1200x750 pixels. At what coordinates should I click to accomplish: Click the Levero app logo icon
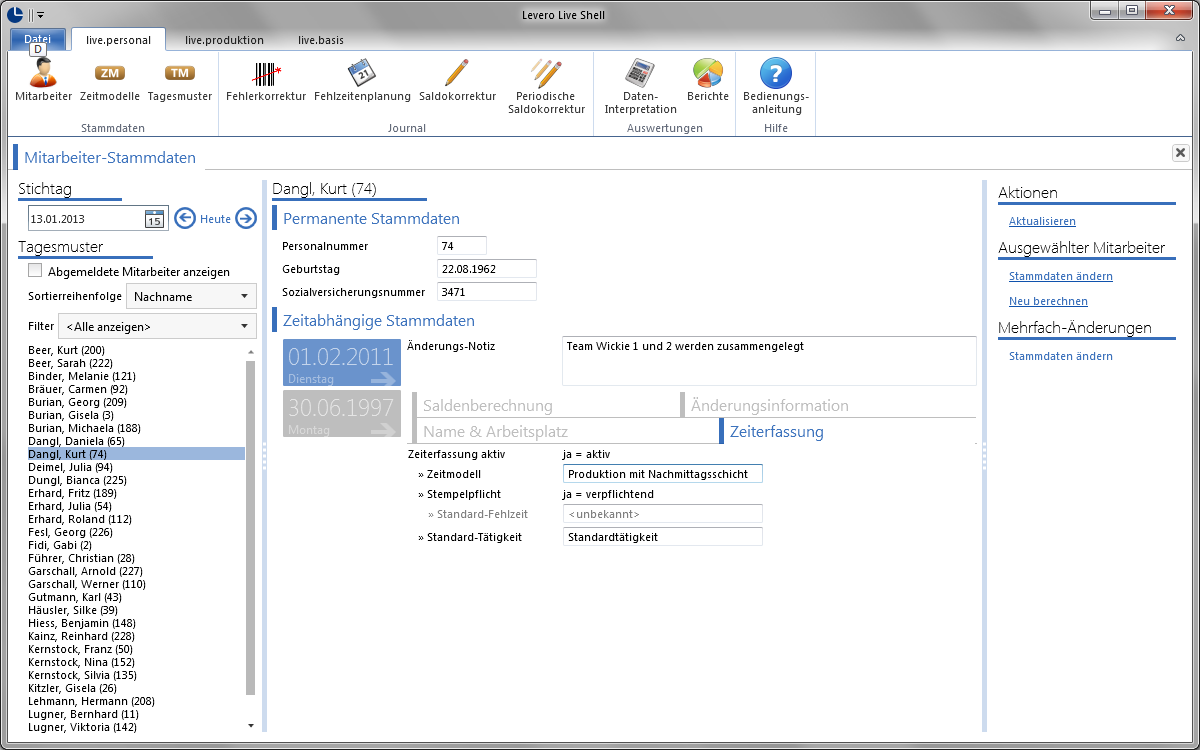(15, 14)
